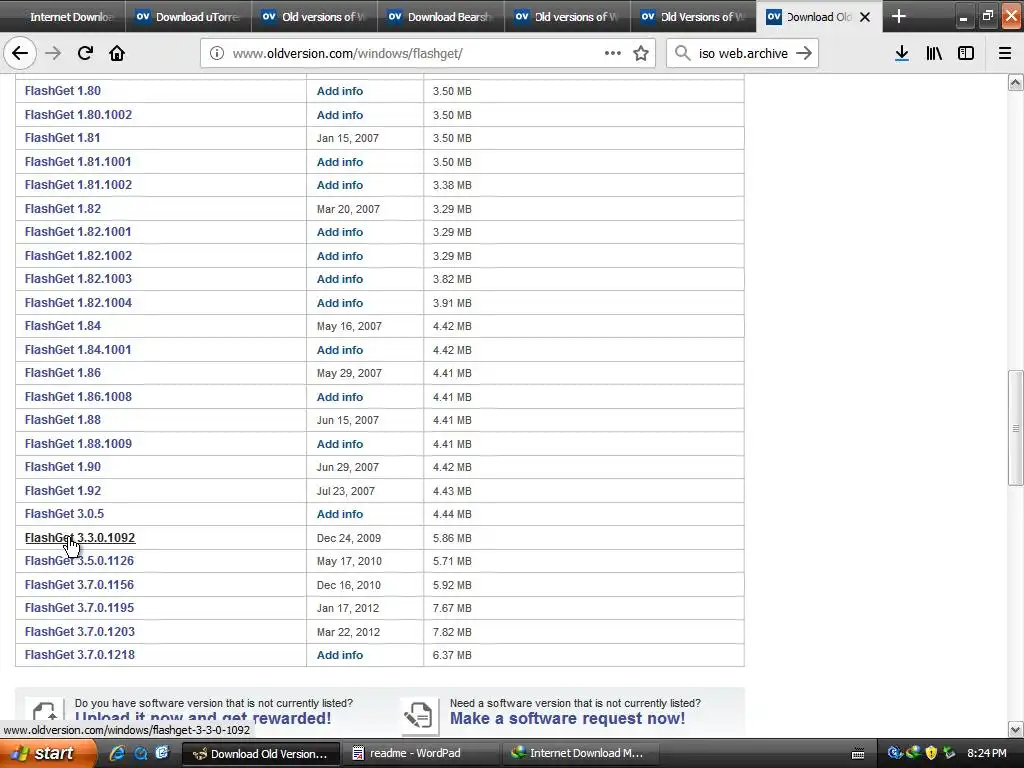Image resolution: width=1024 pixels, height=768 pixels.
Task: Select Download Old Version taskbar button
Action: (261, 753)
